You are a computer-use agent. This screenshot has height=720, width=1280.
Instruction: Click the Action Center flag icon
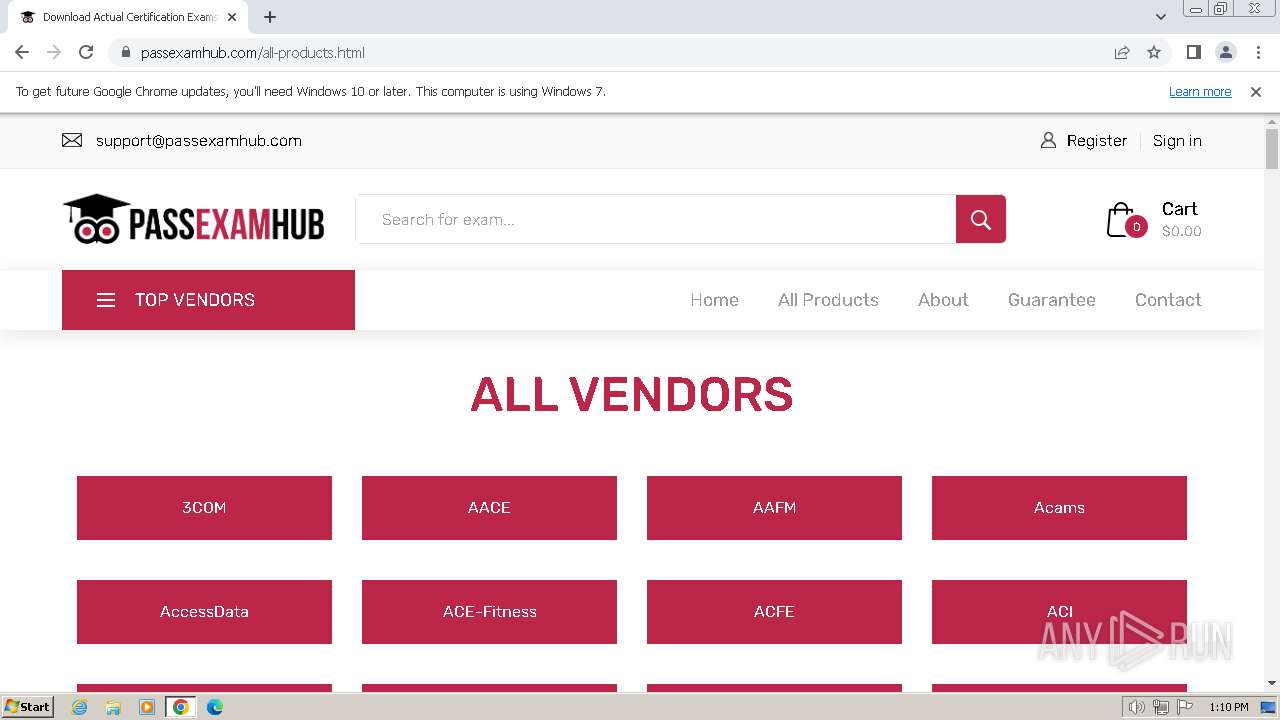coord(1185,707)
